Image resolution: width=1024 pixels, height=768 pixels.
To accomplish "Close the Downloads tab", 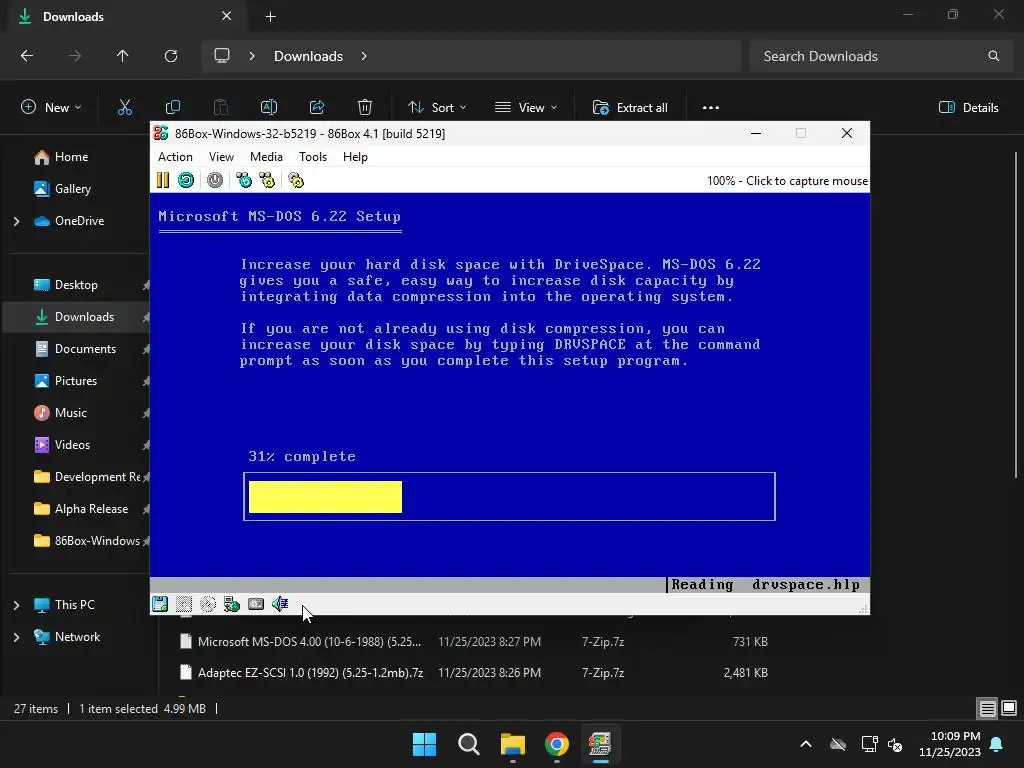I will point(227,16).
